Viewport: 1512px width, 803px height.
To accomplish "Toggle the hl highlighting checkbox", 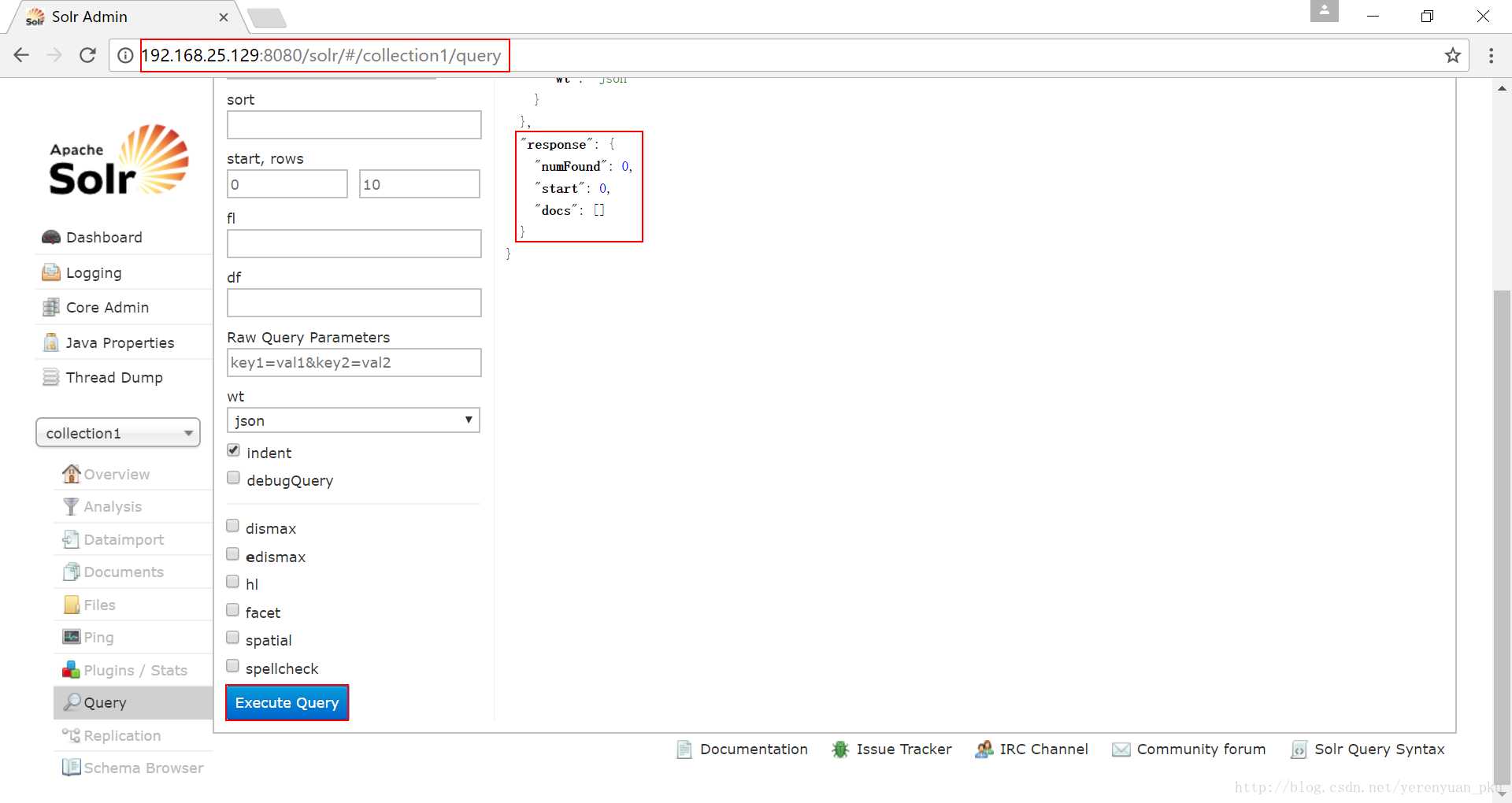I will click(x=232, y=582).
